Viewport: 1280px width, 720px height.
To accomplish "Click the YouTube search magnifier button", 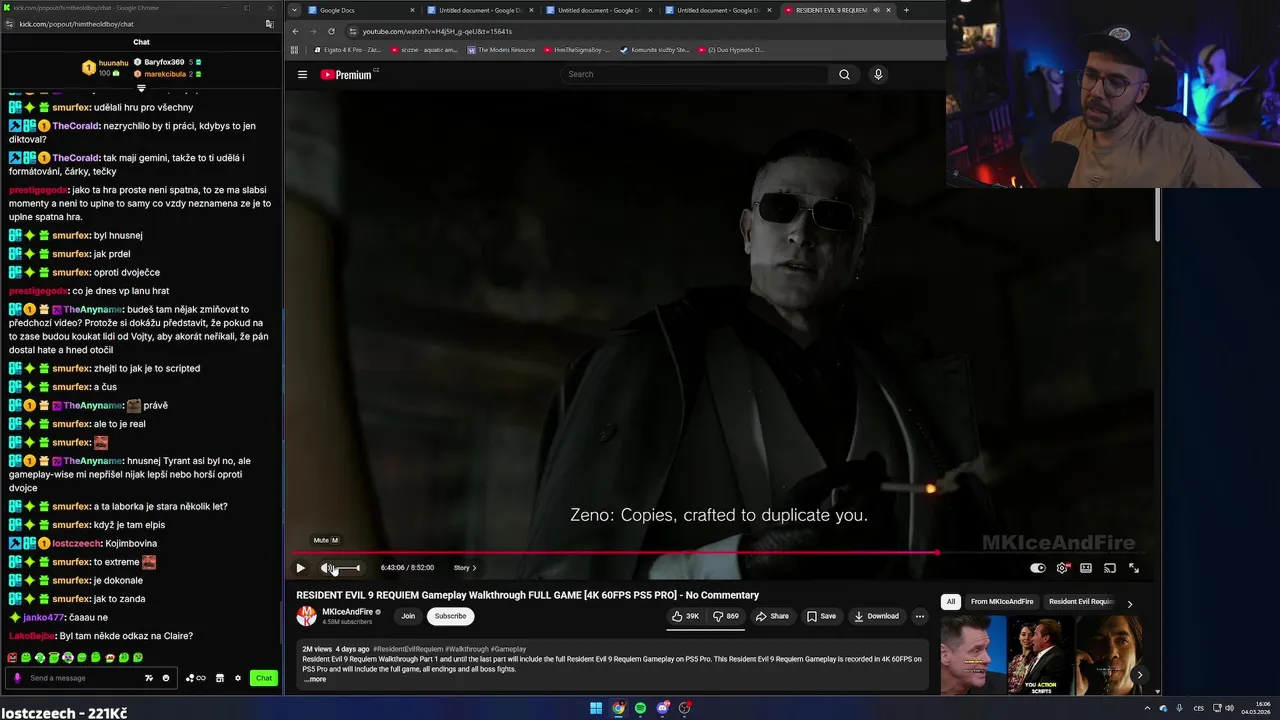I will point(844,74).
